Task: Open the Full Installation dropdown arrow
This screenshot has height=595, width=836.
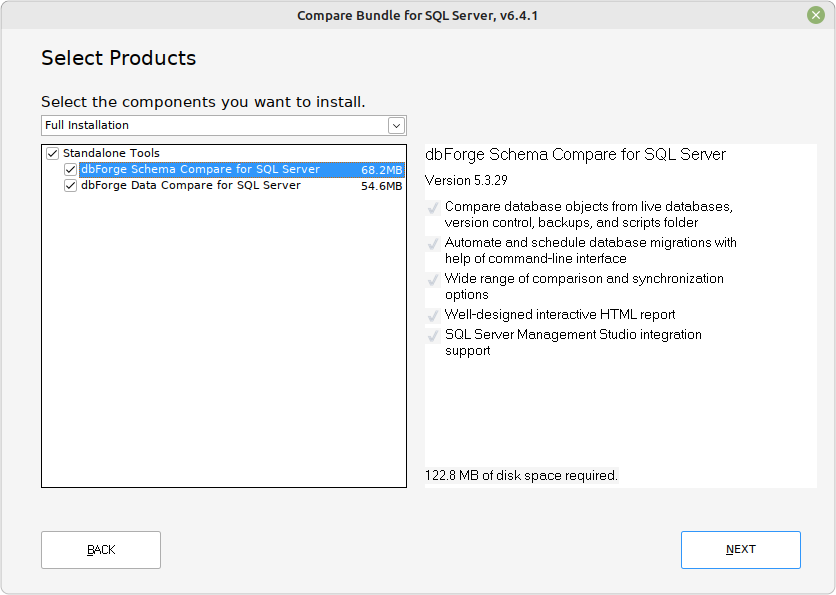Action: 396,126
